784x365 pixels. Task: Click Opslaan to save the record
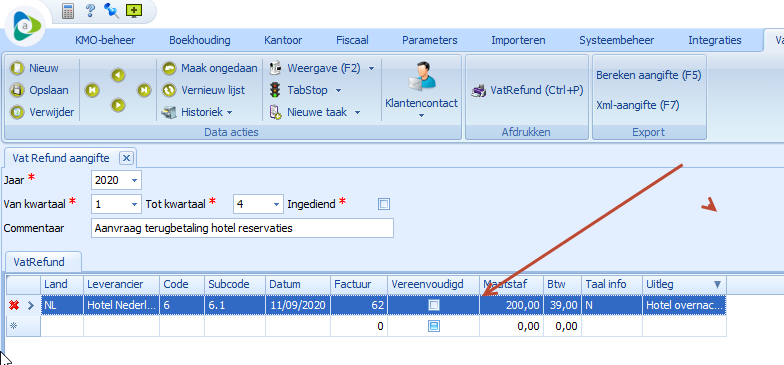click(40, 90)
